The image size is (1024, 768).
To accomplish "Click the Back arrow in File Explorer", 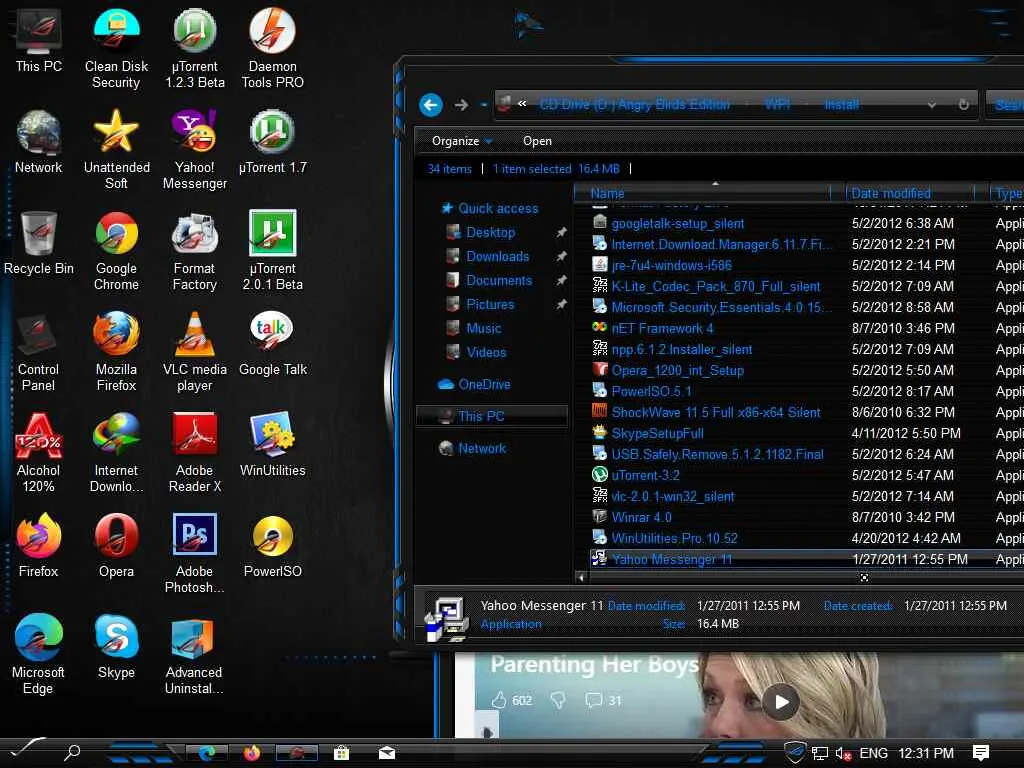I will [431, 104].
